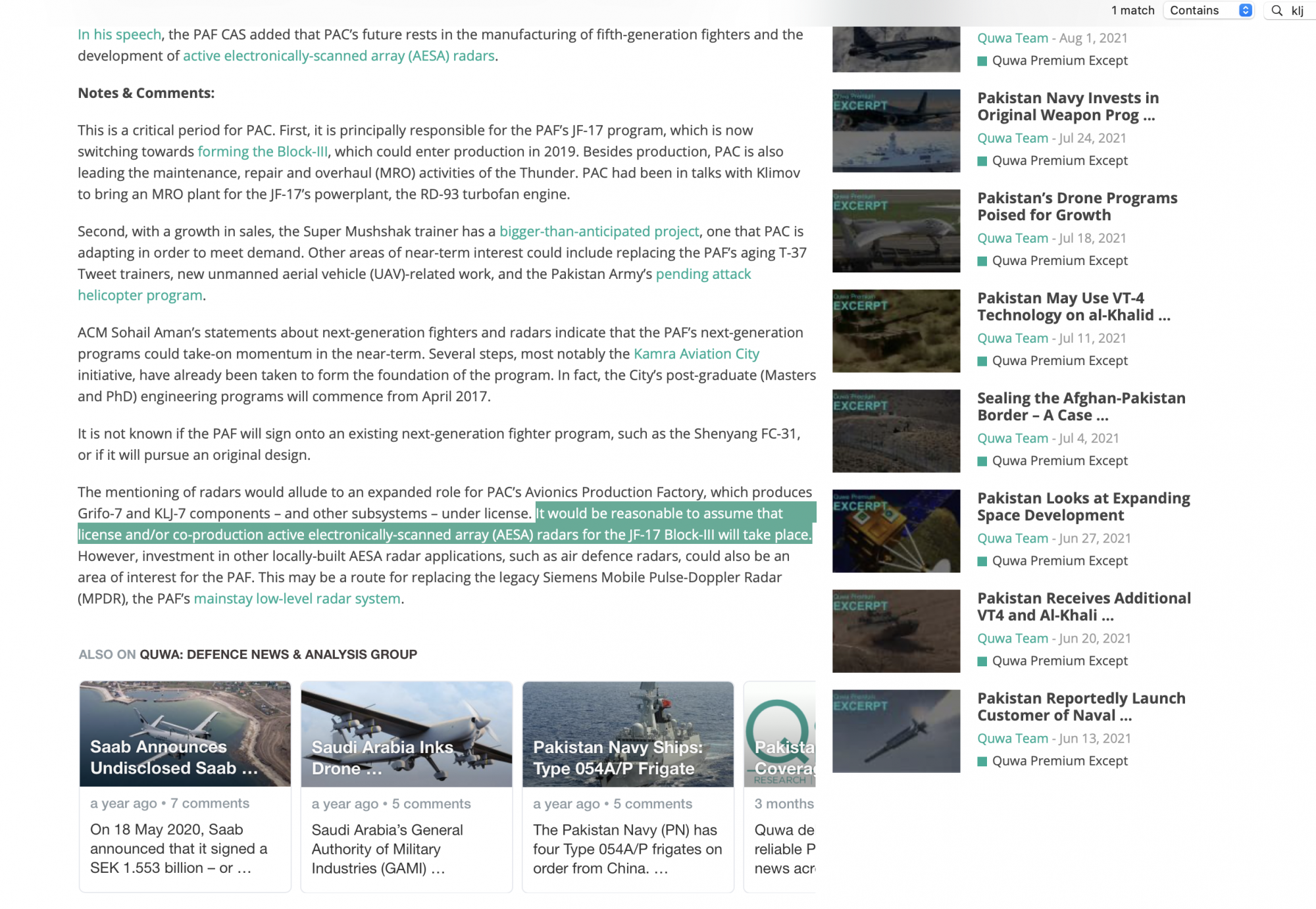1316x909 pixels.
Task: Open Quwa Team author link dated Jul 4, 2021
Action: point(1013,438)
